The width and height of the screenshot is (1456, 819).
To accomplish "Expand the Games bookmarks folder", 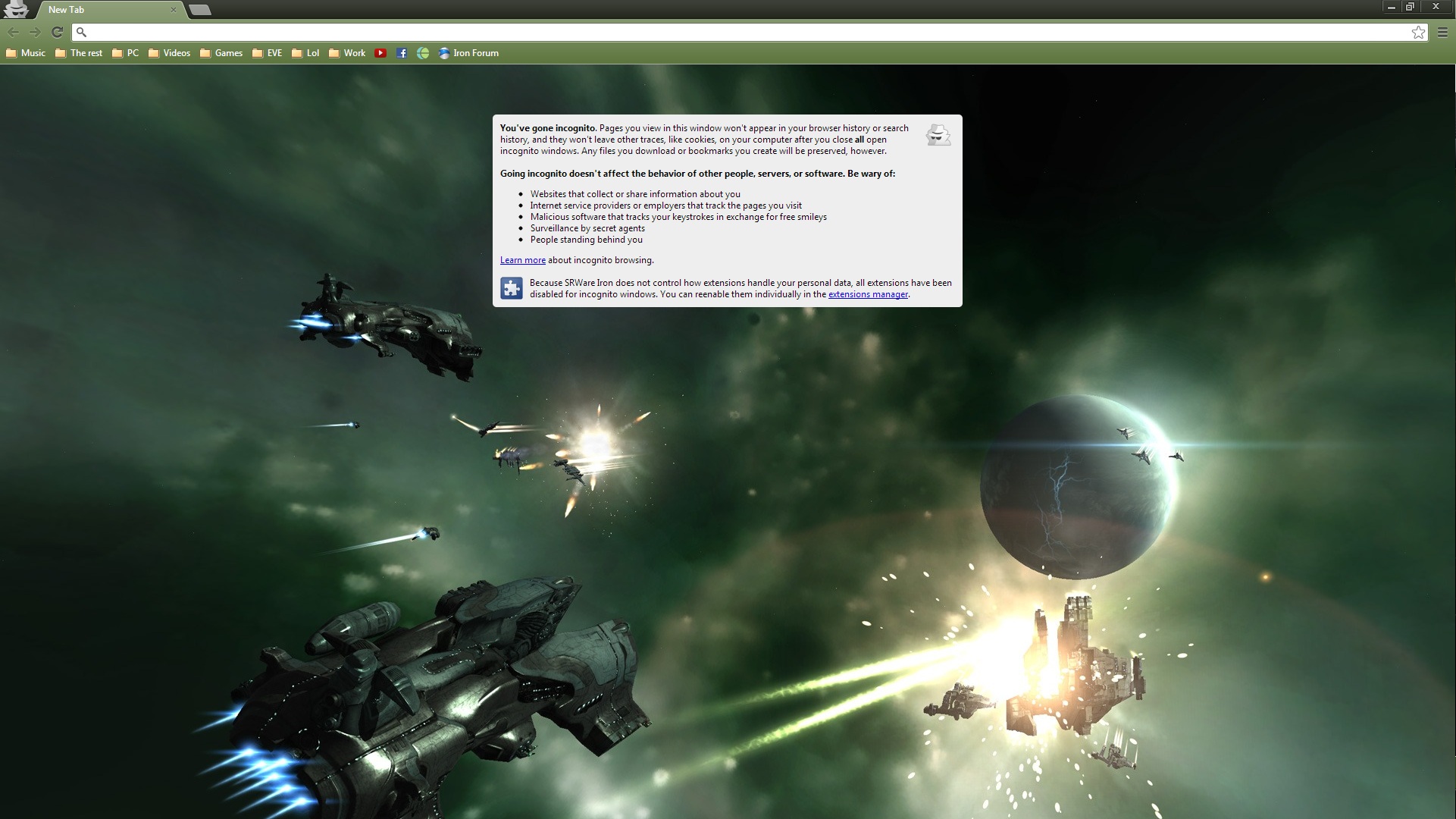I will (221, 53).
